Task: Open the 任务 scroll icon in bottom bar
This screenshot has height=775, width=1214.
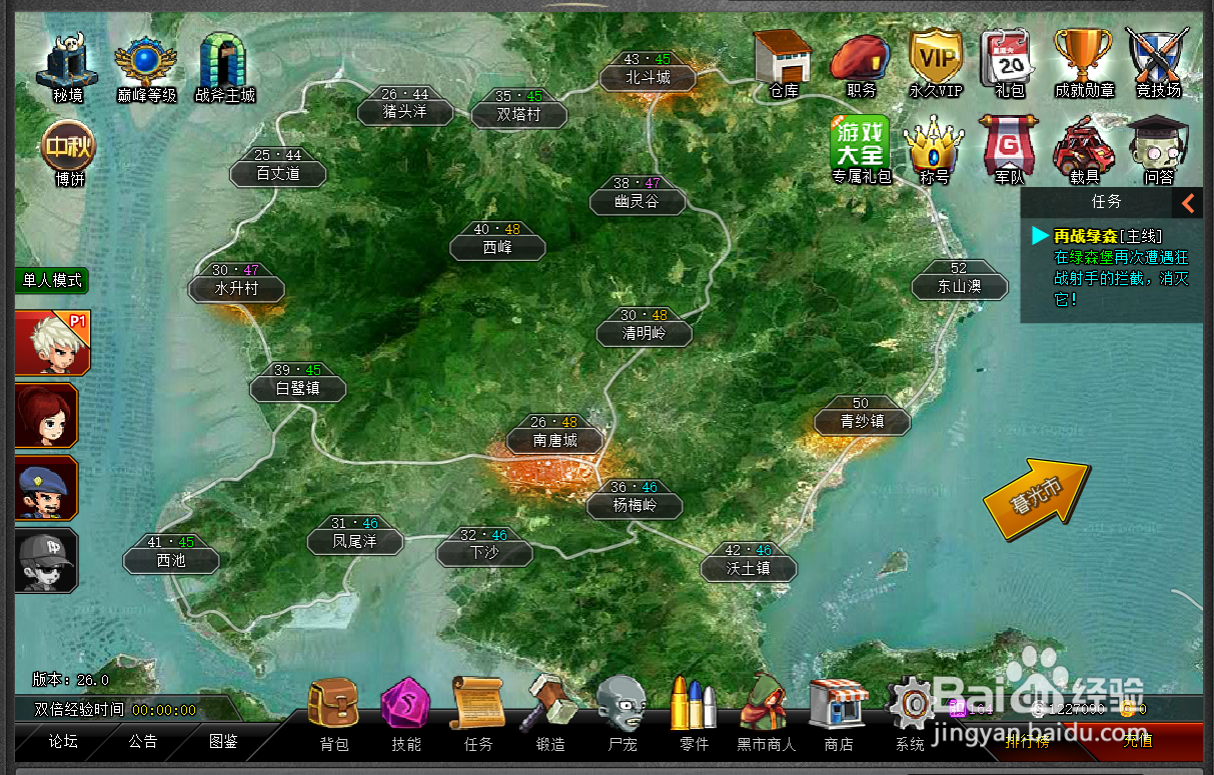Action: tap(479, 715)
